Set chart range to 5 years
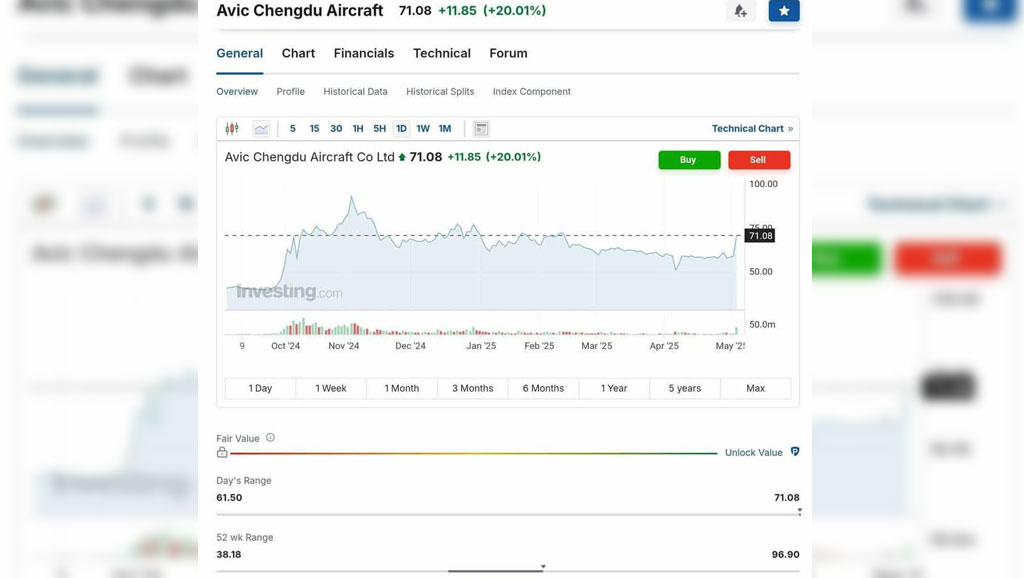Image resolution: width=1024 pixels, height=578 pixels. 684,388
